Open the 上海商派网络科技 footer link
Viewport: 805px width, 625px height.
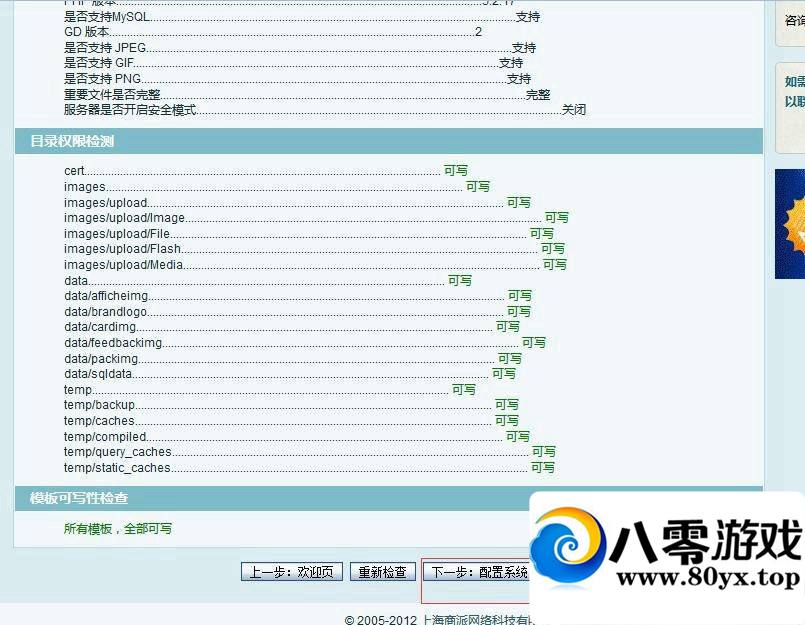478,620
